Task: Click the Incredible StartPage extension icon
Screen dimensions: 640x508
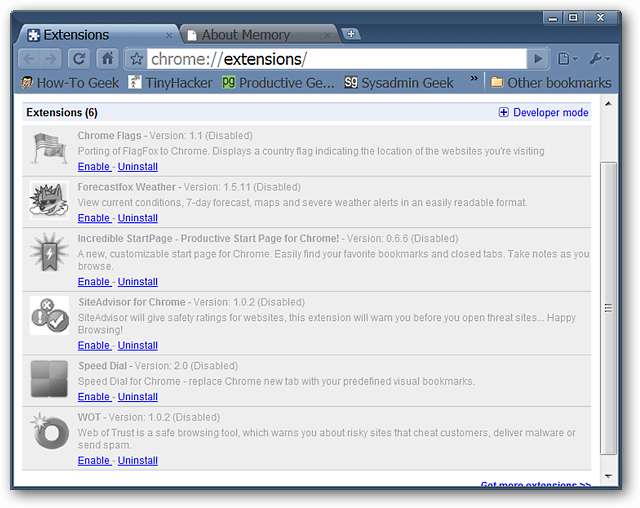Action: [x=49, y=253]
